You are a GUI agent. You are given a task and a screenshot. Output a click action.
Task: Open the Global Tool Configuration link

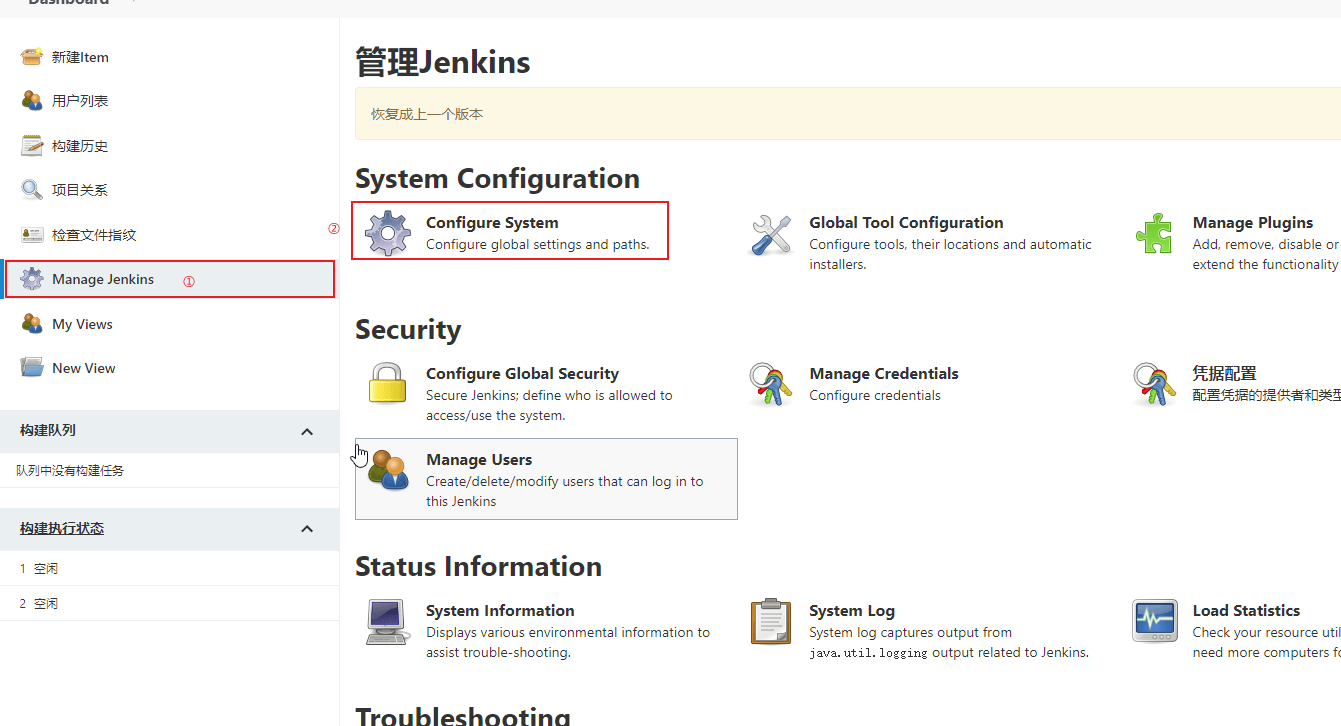click(906, 222)
